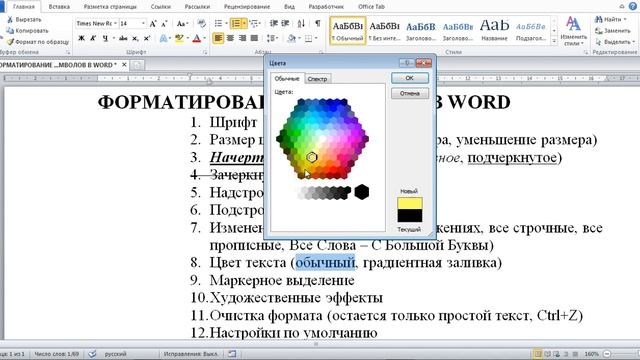The height and width of the screenshot is (360, 640).
Task: Open borders dropdown arrow
Action: 316,38
